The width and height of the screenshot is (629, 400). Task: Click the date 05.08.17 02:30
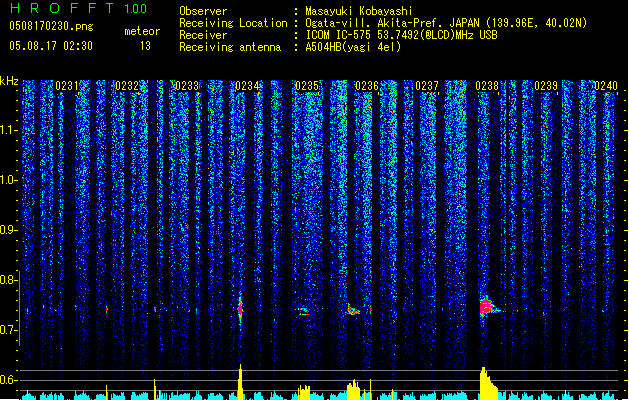pos(51,46)
